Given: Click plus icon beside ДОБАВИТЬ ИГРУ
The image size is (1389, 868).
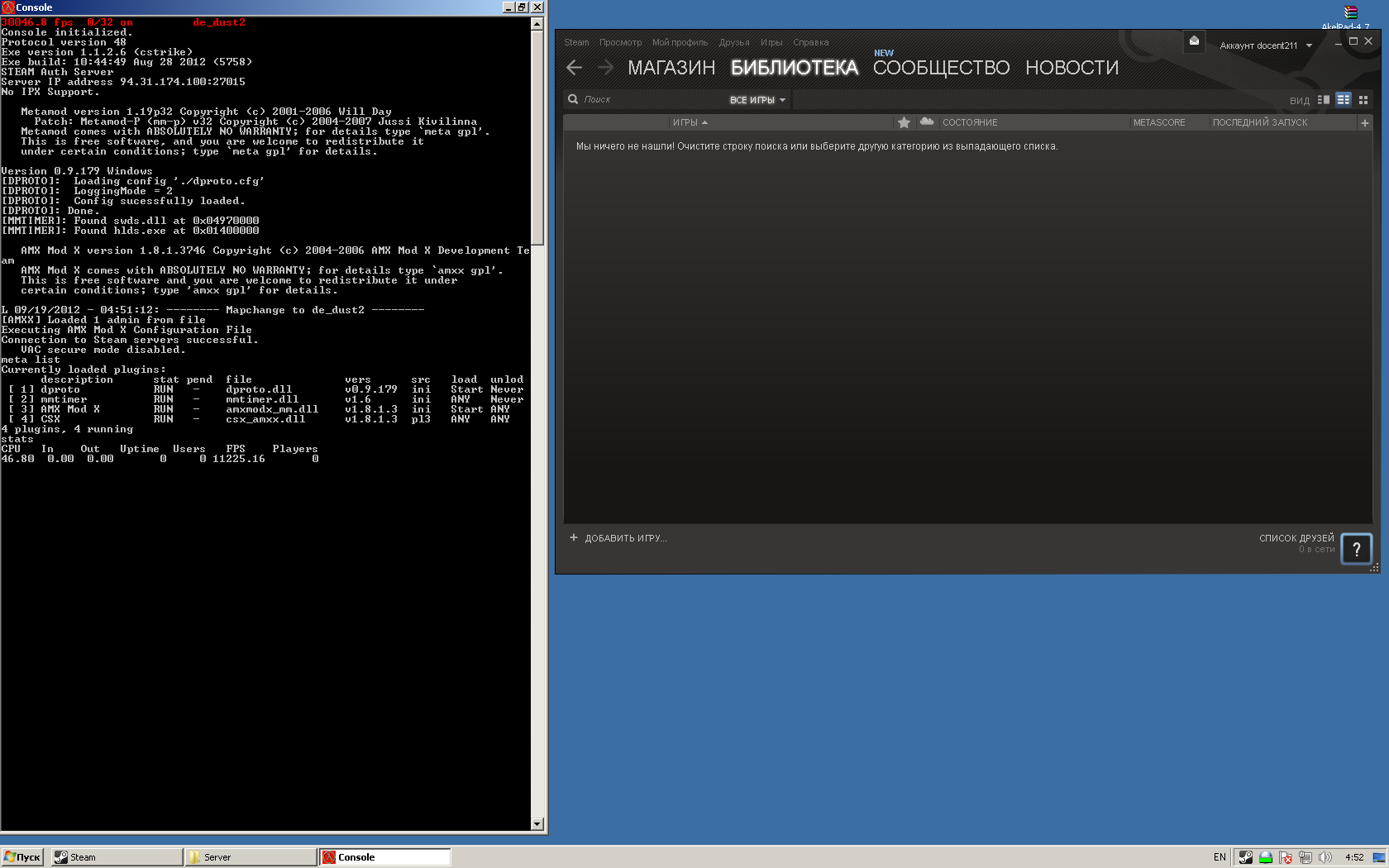Looking at the screenshot, I should click(574, 537).
